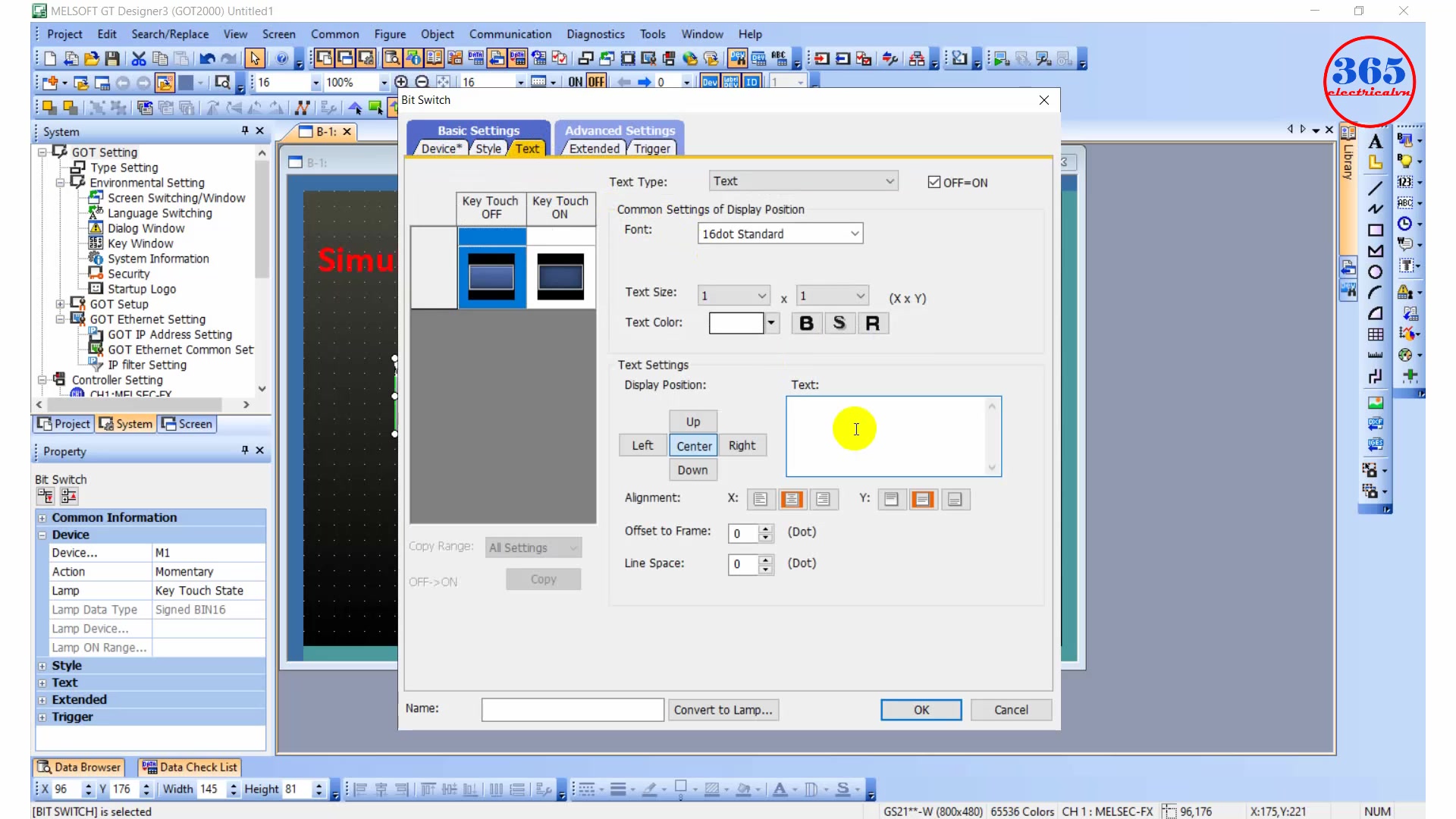
Task: Toggle the OFF state display button
Action: click(596, 82)
